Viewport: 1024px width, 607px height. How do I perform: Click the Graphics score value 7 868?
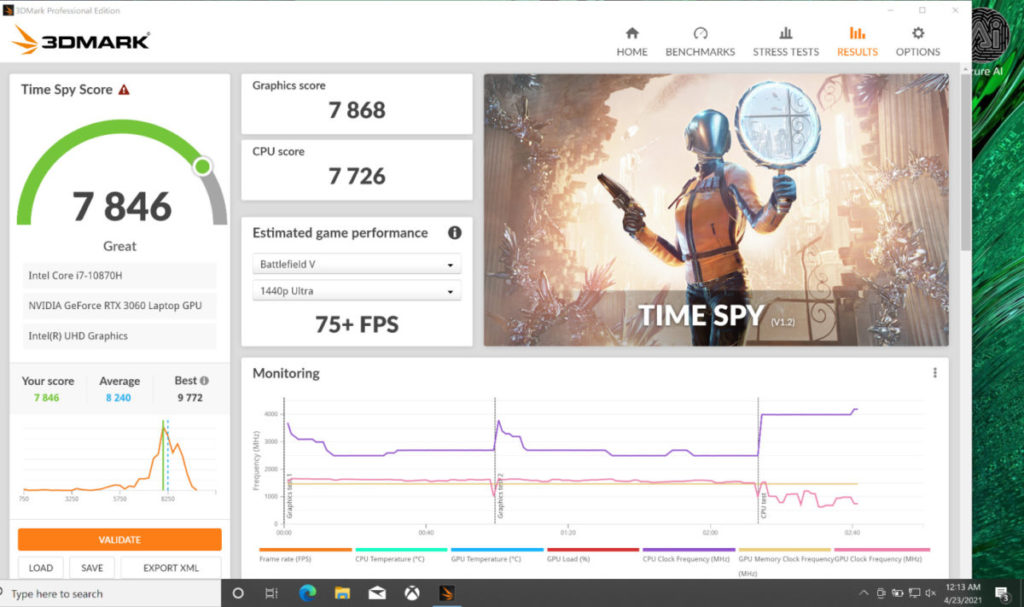(x=357, y=110)
